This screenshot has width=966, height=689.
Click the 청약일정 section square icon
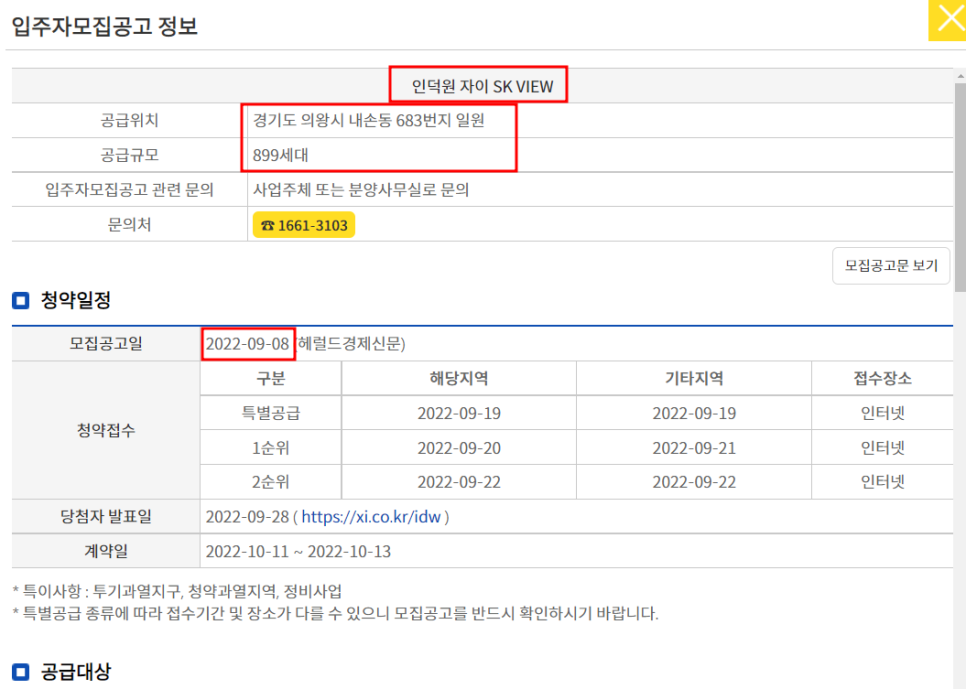[x=21, y=301]
